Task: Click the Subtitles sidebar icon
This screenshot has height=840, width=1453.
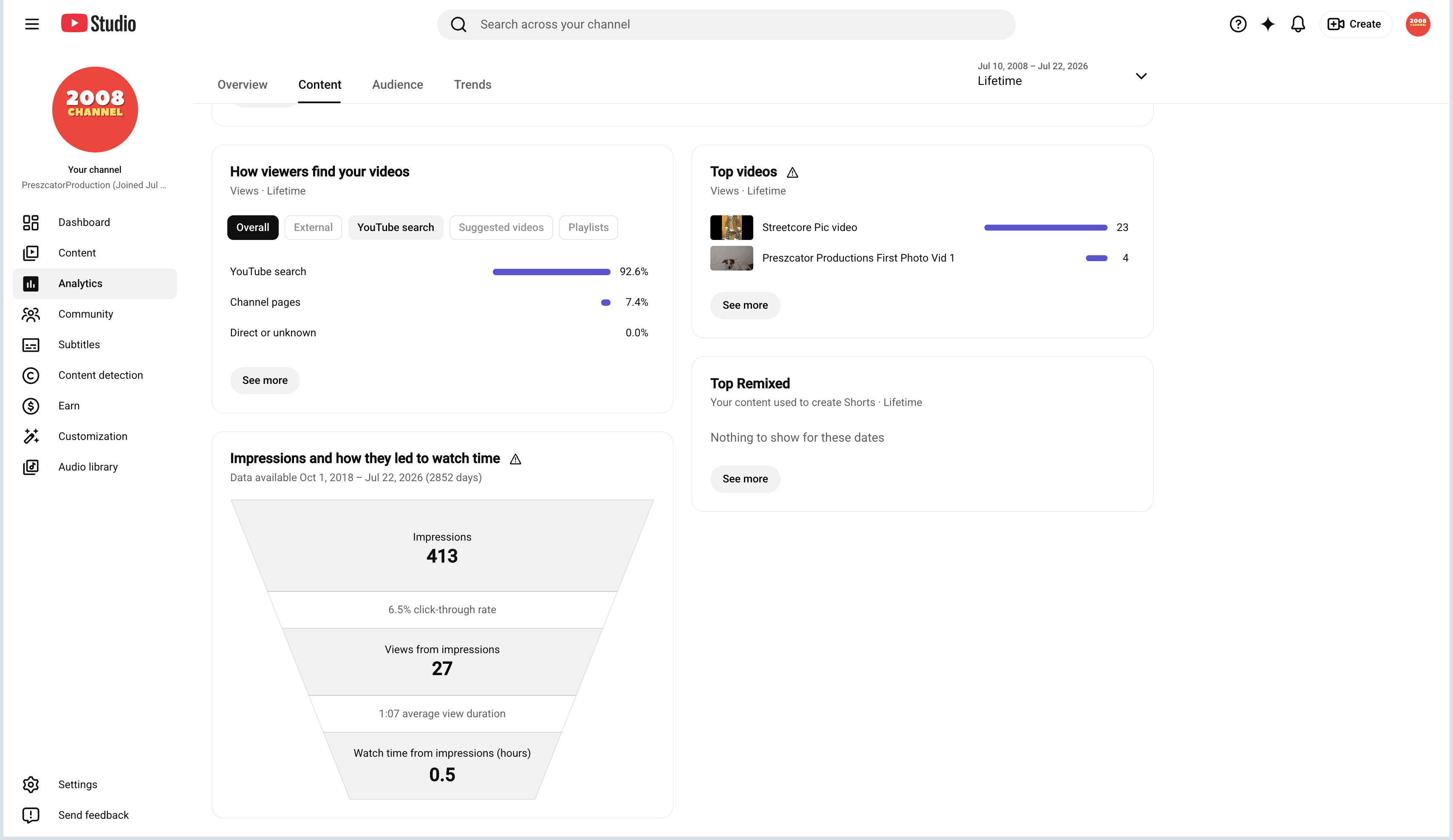Action: tap(31, 345)
